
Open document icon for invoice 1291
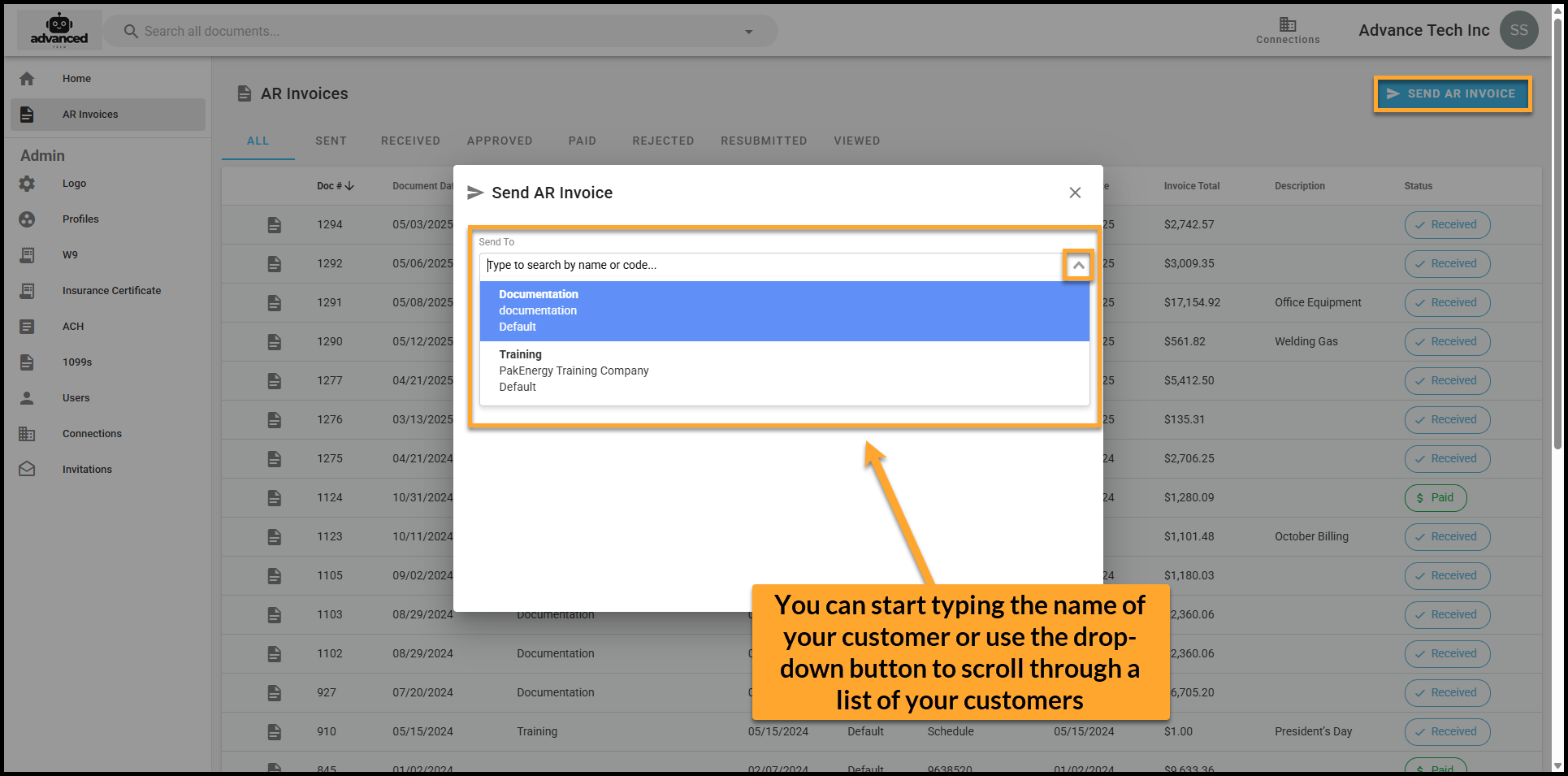pyautogui.click(x=275, y=303)
